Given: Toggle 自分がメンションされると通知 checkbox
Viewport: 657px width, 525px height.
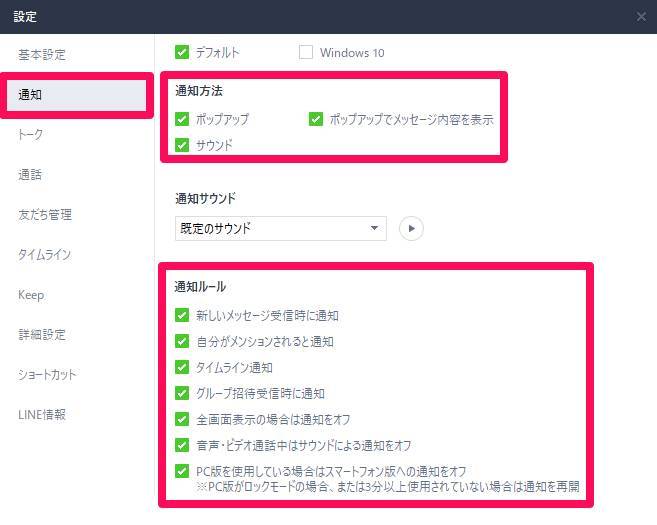Looking at the screenshot, I should 182,341.
